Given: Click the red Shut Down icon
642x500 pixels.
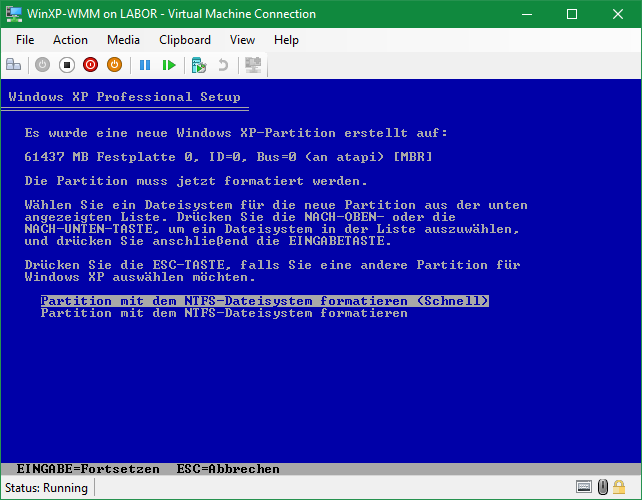Looking at the screenshot, I should (x=91, y=65).
